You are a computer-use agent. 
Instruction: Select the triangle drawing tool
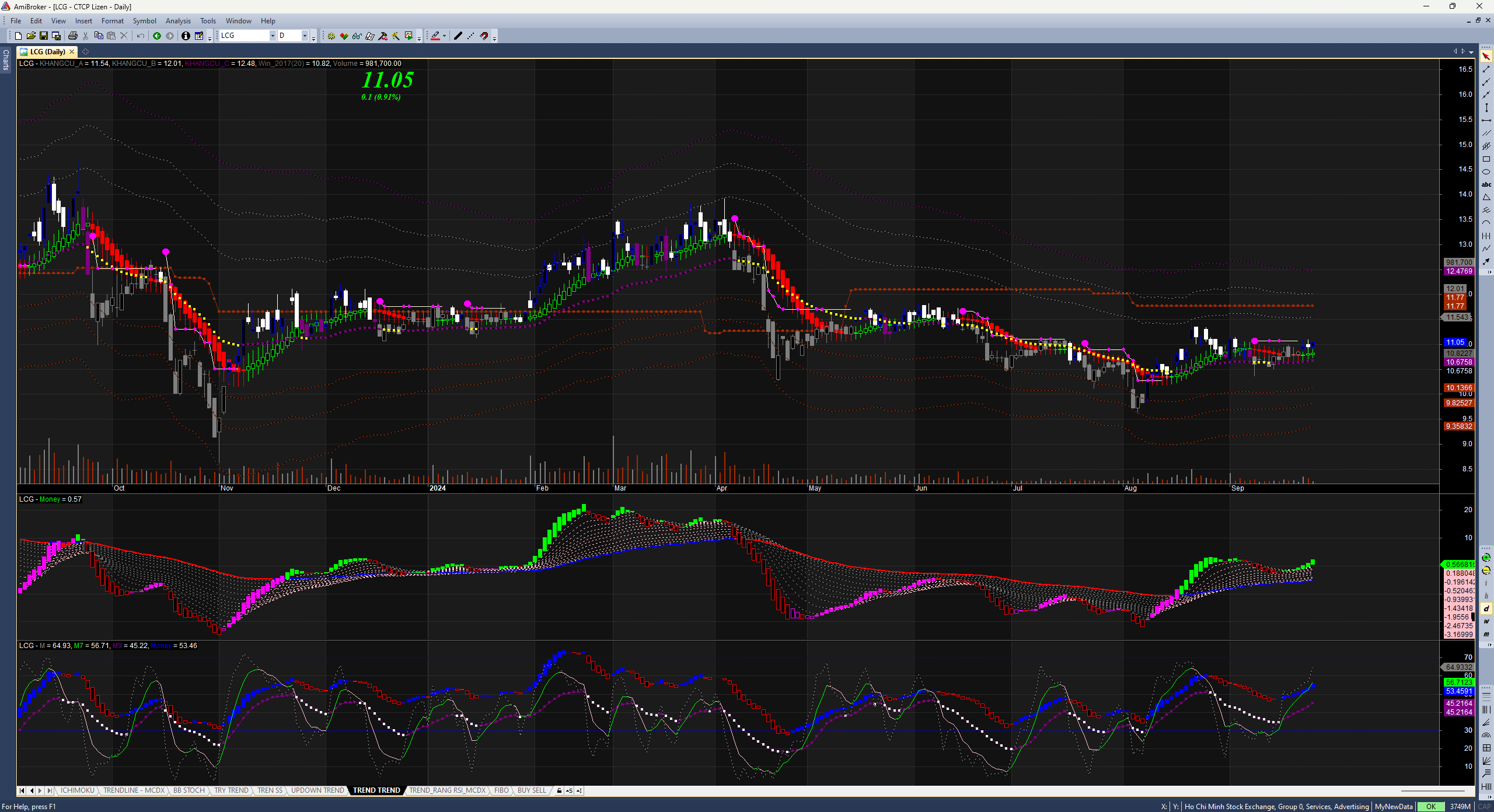(1486, 198)
